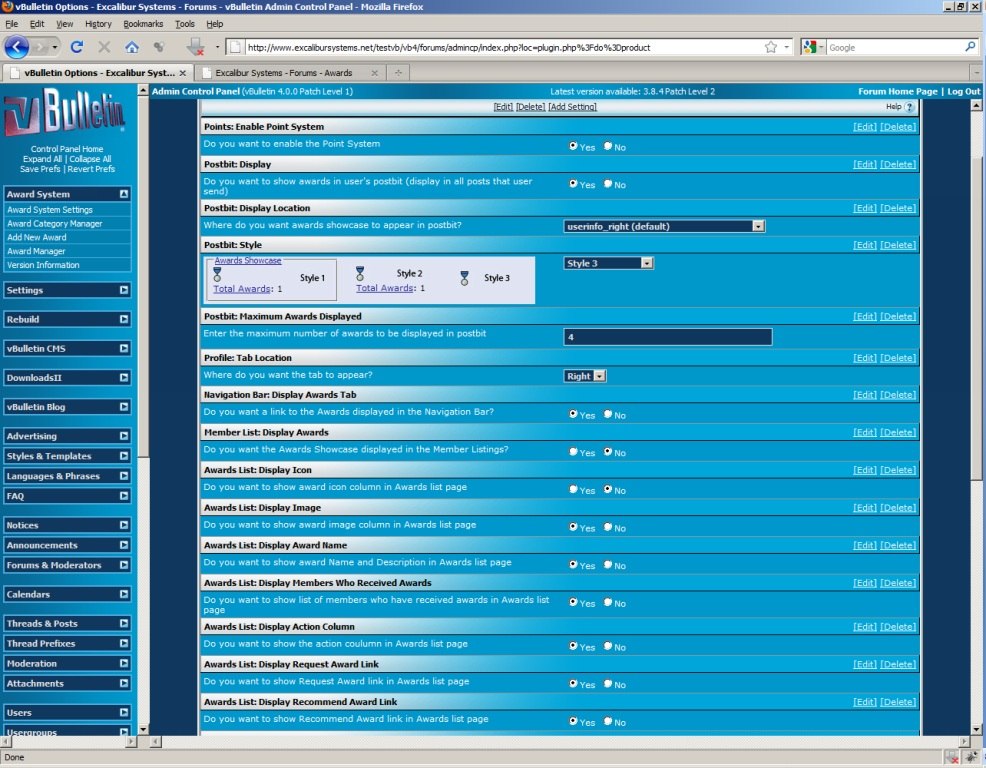The height and width of the screenshot is (768, 986).
Task: Open the Profile Tab Location dropdown
Action: tap(585, 376)
